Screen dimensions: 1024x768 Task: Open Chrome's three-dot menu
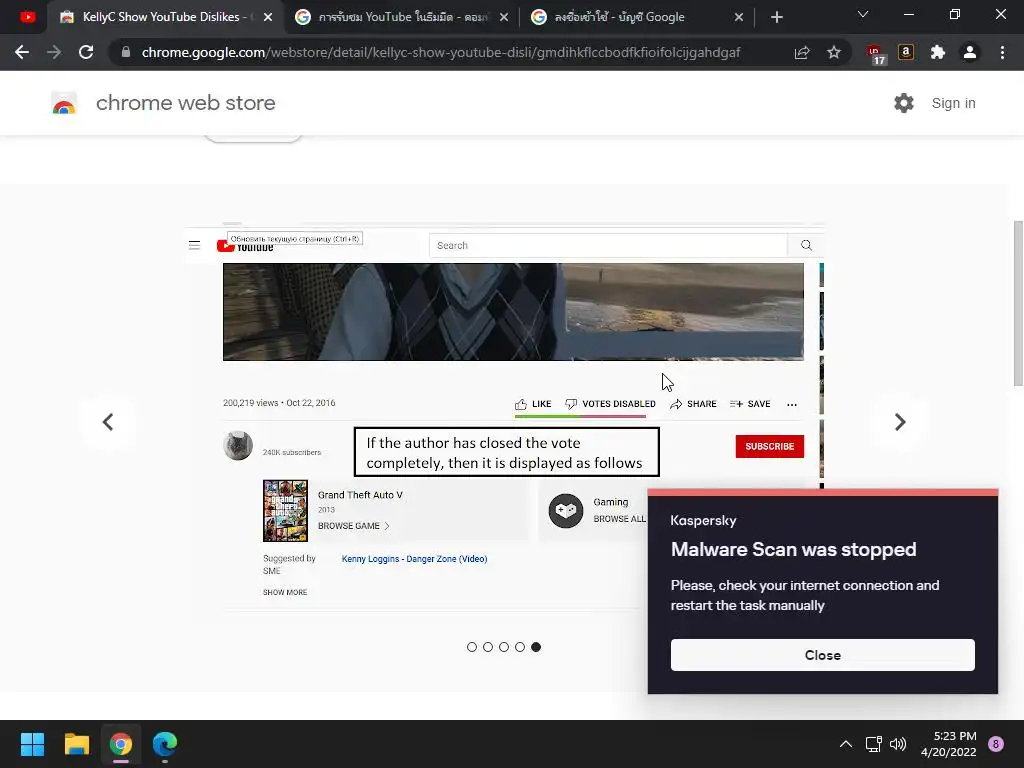tap(1002, 52)
